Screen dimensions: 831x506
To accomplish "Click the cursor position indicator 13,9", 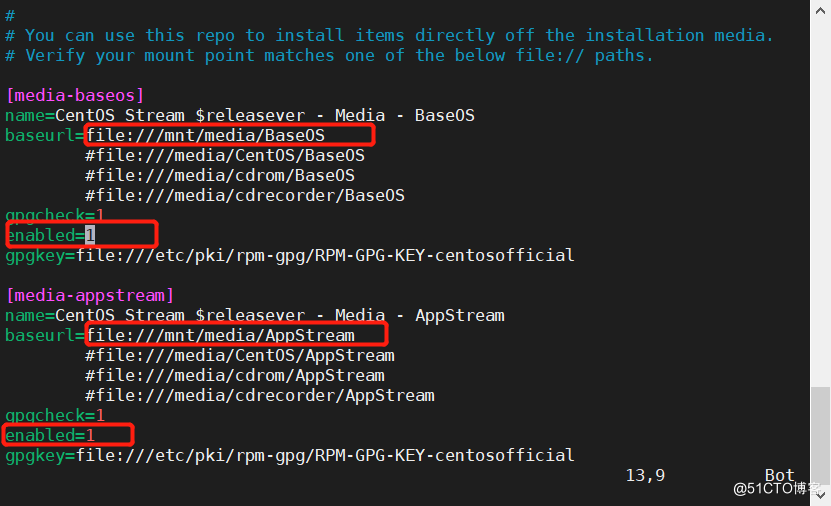I will pyautogui.click(x=646, y=475).
